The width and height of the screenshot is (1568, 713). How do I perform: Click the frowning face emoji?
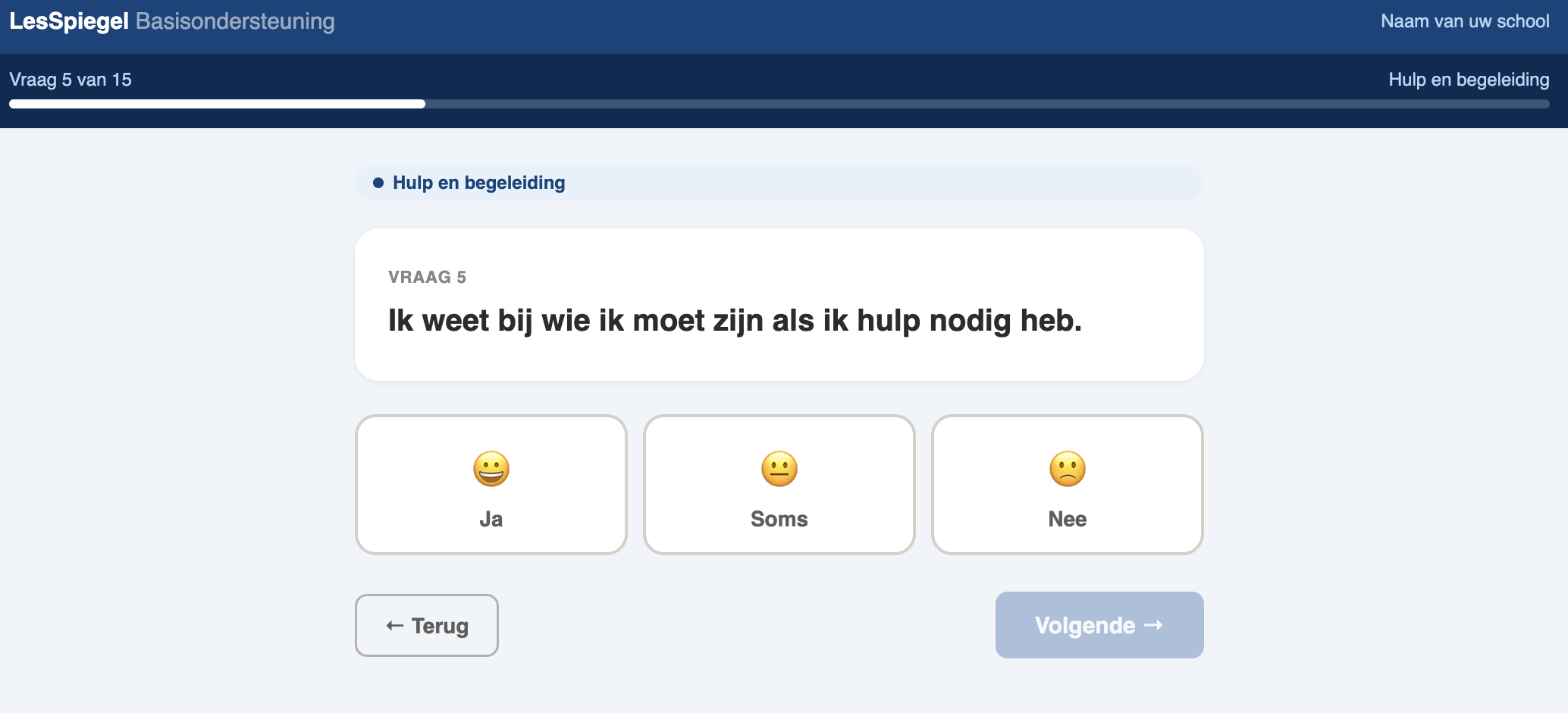coord(1068,469)
